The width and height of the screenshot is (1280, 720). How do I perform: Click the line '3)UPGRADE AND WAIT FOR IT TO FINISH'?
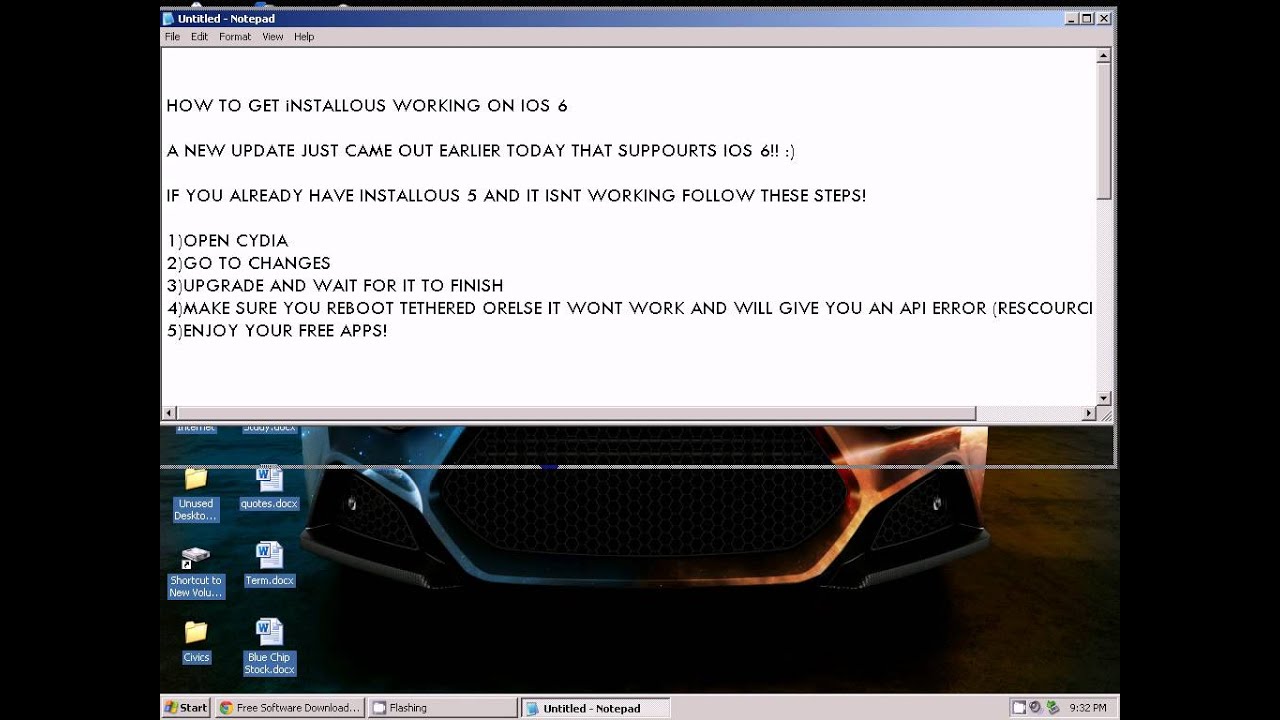pyautogui.click(x=335, y=286)
